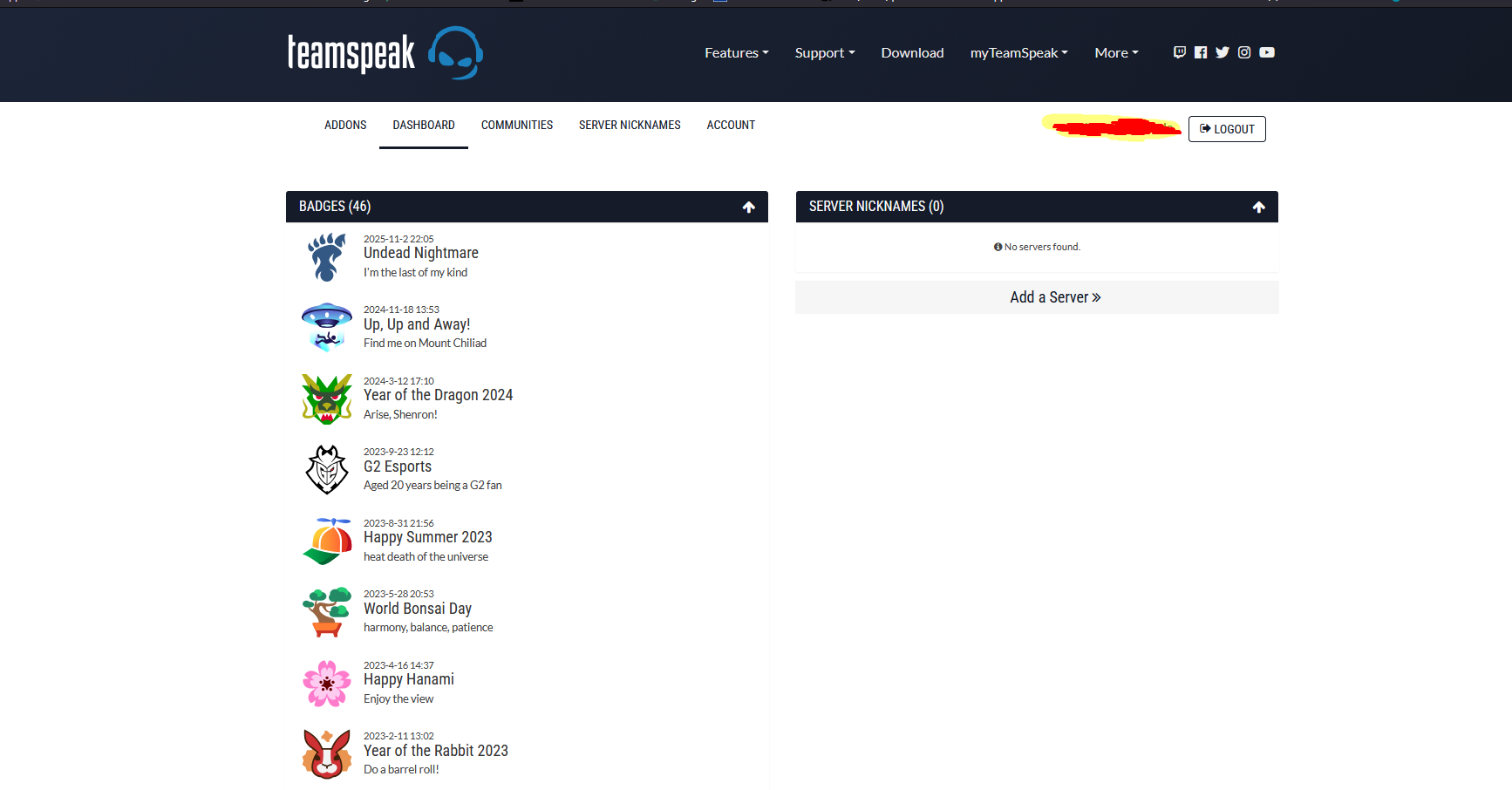This screenshot has width=1512, height=790.
Task: Open the YouTube social icon
Action: click(x=1267, y=52)
